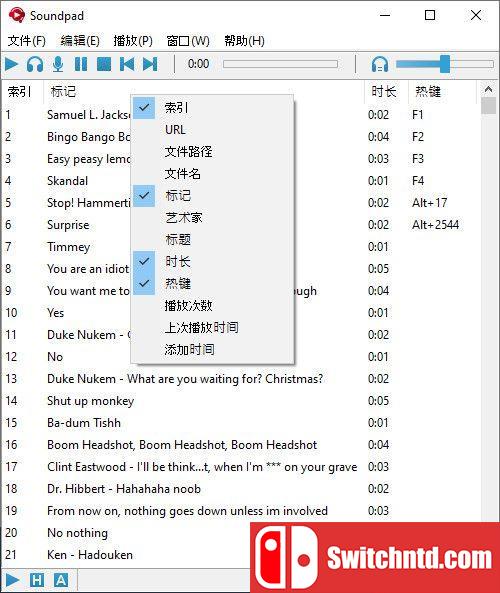This screenshot has height=593, width=500.
Task: Open the 播放(P) menu
Action: point(133,40)
